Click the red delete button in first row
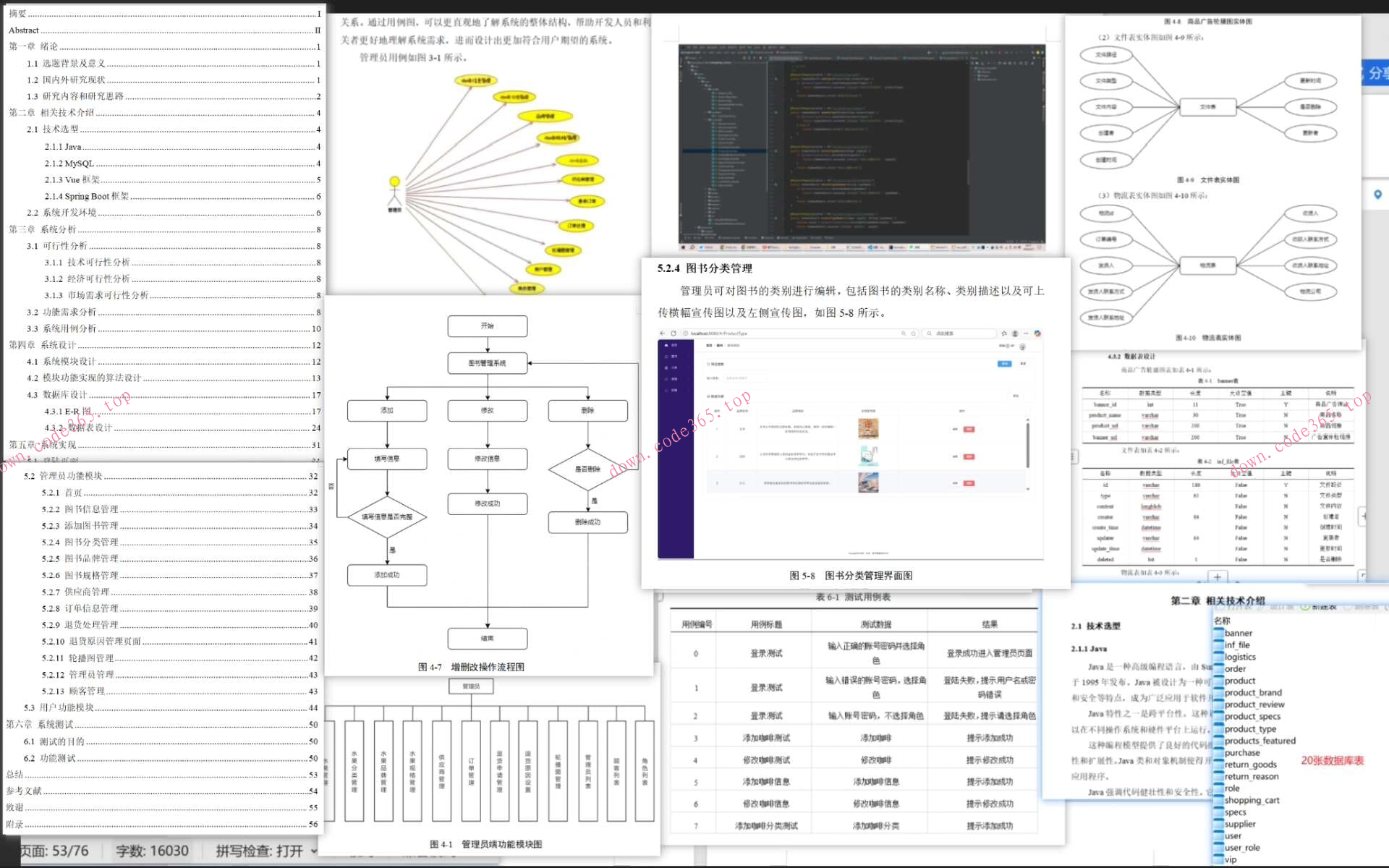 [969, 429]
